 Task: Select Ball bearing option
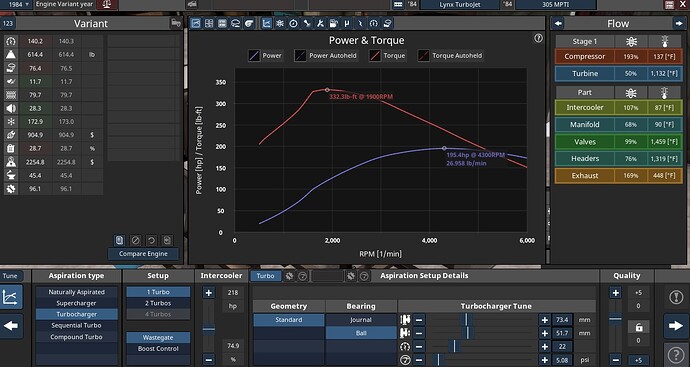pyautogui.click(x=361, y=333)
